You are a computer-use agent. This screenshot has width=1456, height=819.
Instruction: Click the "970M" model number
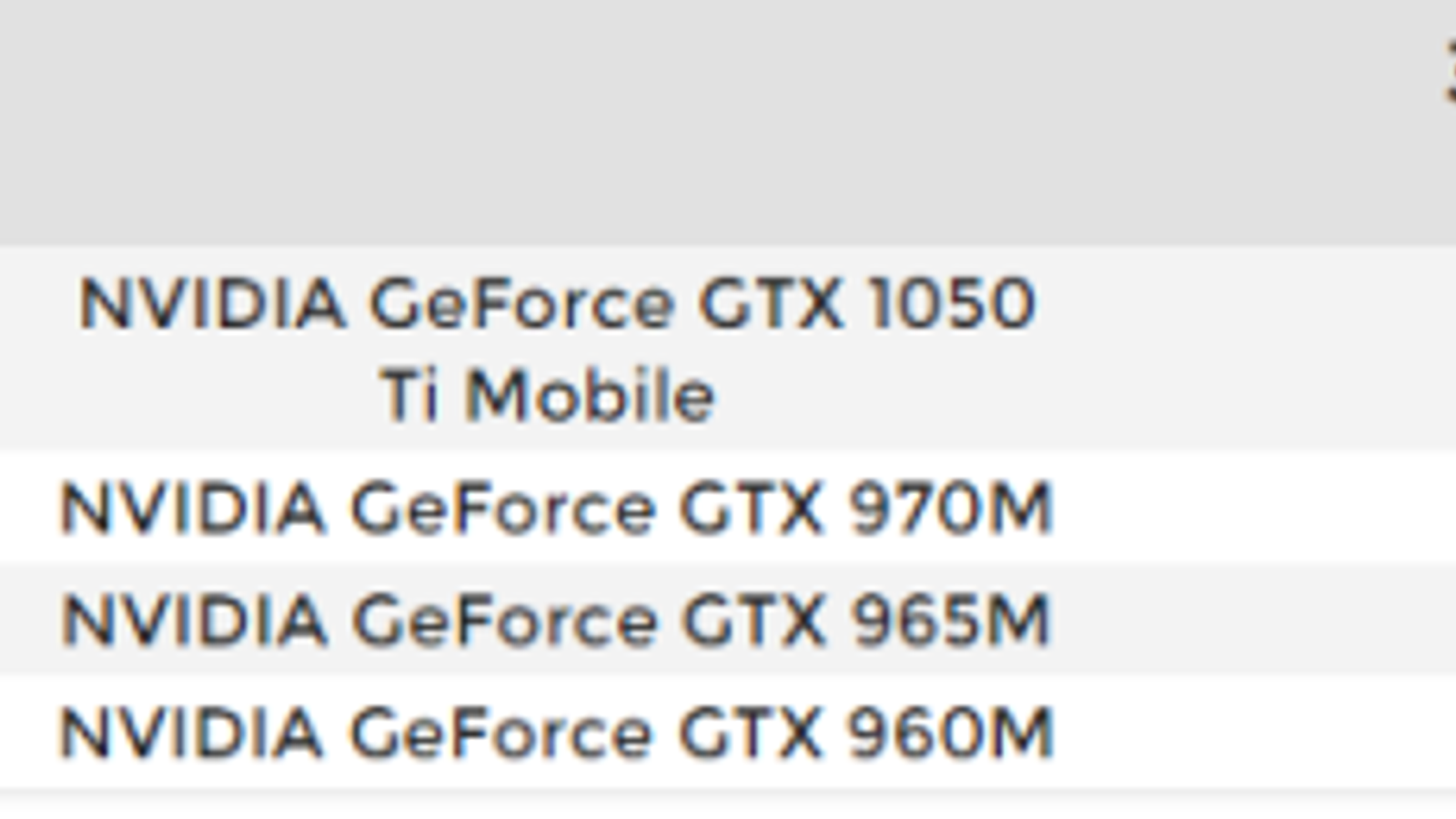tap(950, 507)
